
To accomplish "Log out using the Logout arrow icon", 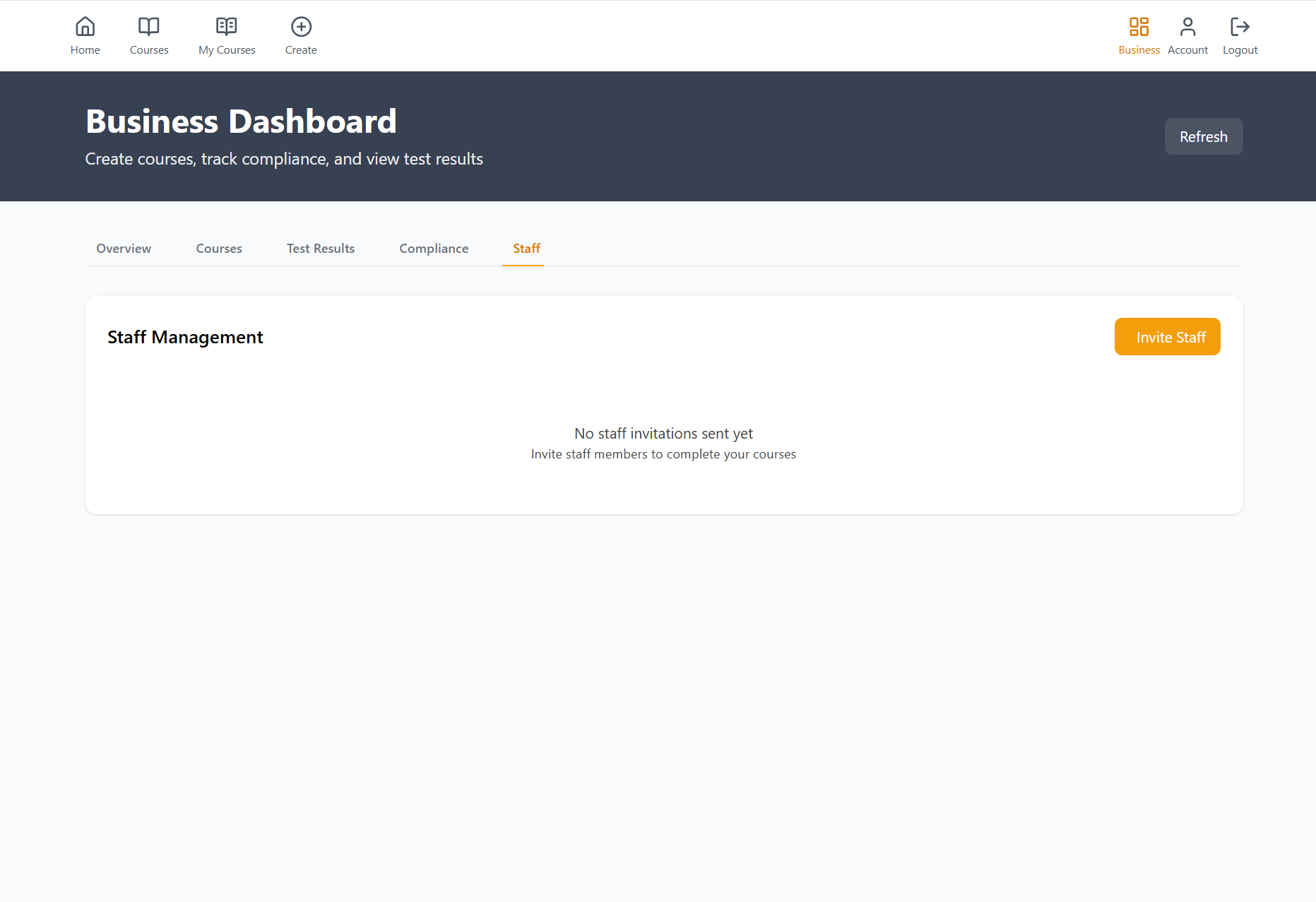I will click(1240, 27).
